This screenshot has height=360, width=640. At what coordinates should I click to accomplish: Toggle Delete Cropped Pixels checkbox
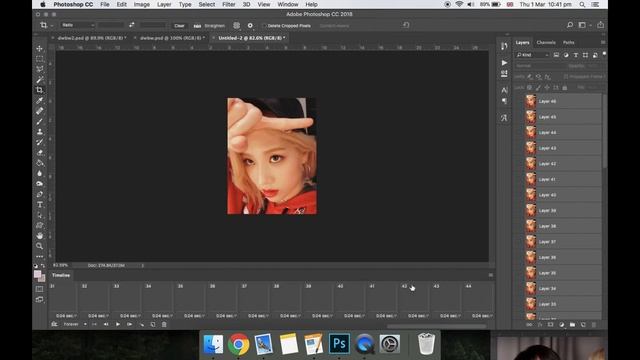pyautogui.click(x=264, y=26)
